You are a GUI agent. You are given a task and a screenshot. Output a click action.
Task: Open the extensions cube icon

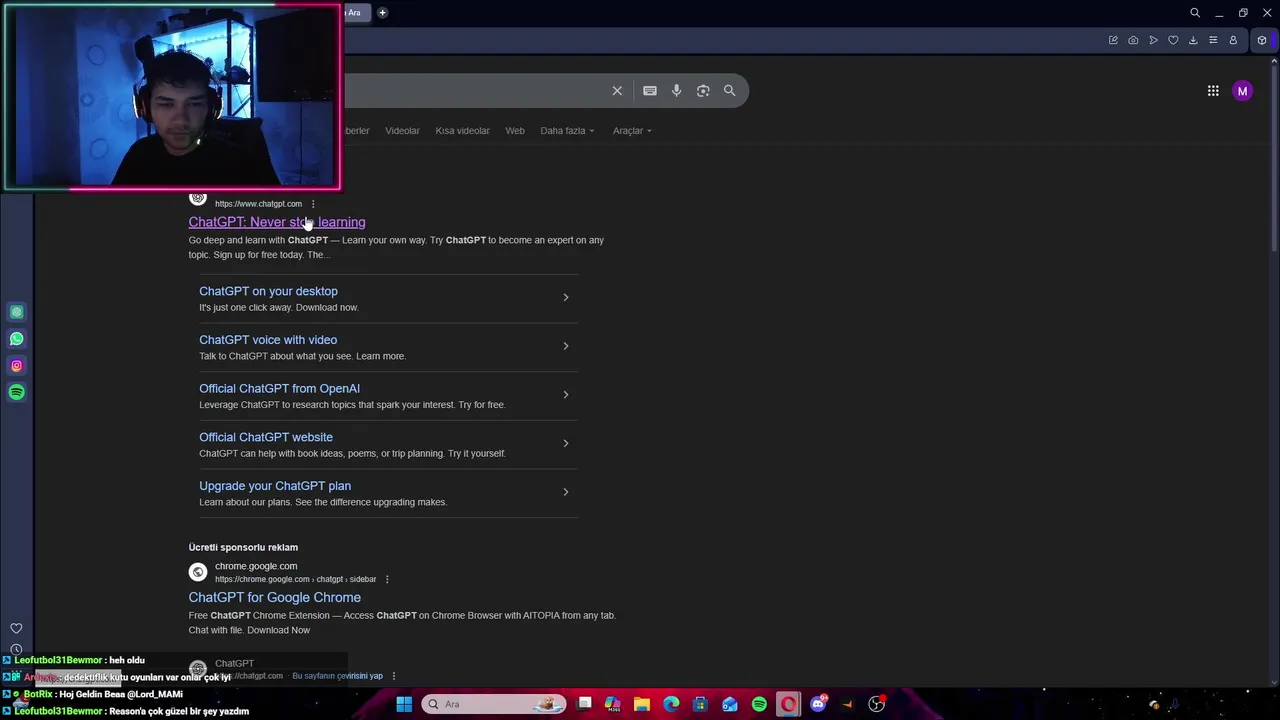coord(1262,40)
